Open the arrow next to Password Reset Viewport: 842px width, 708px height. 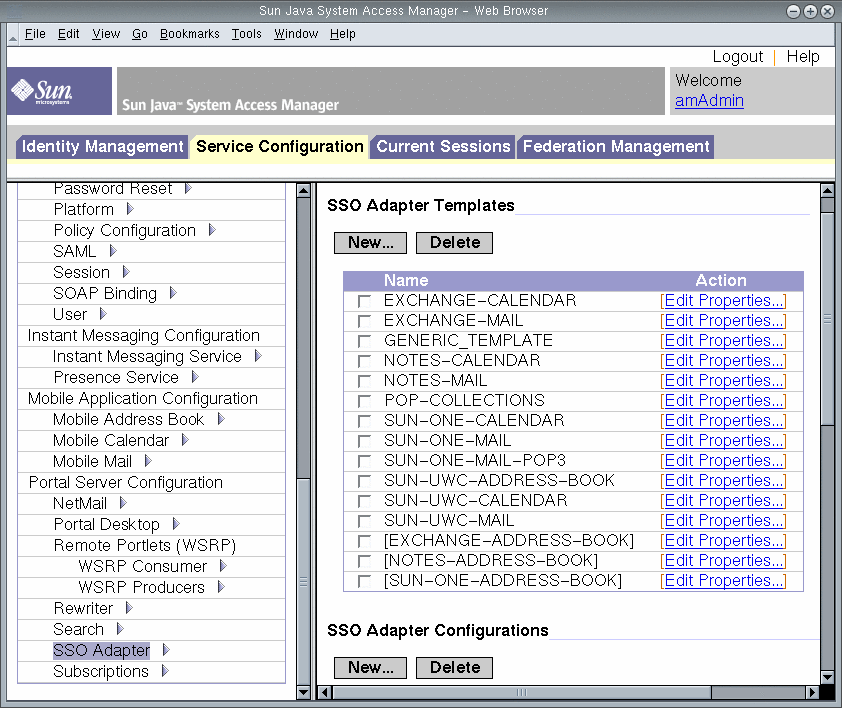188,188
